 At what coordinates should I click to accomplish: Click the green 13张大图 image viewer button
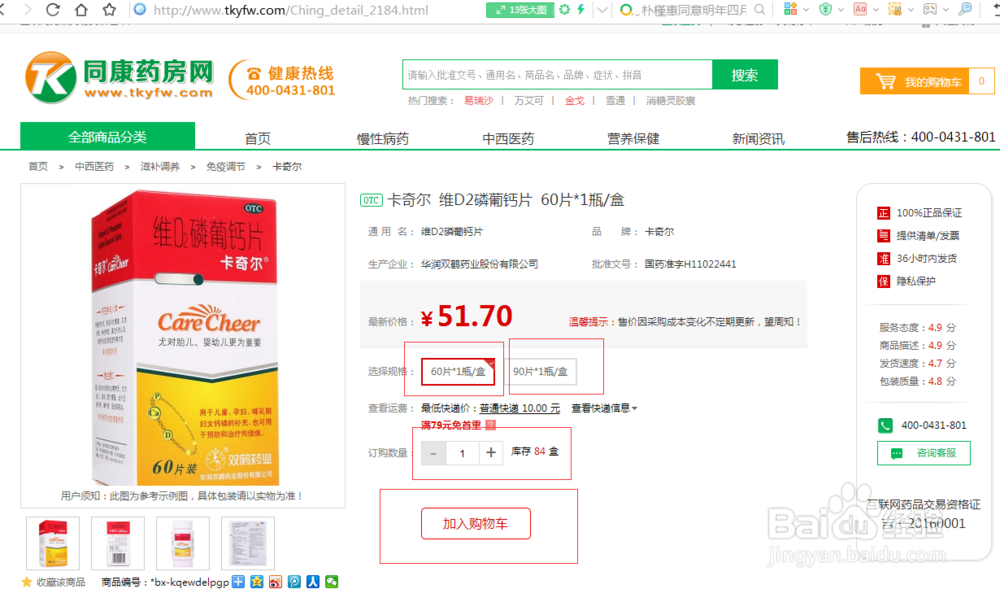[520, 10]
